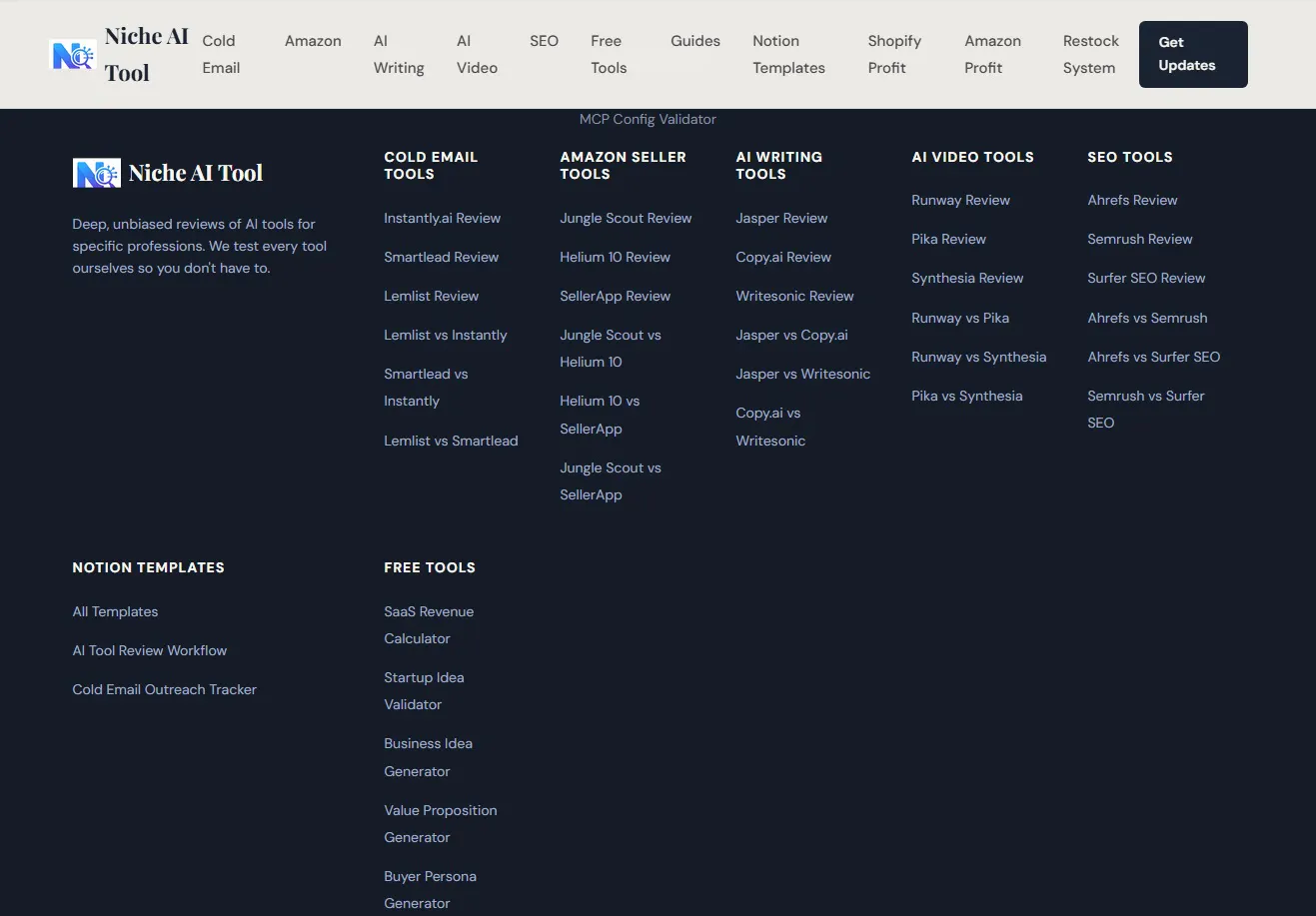1316x916 pixels.
Task: Open the AI Tool Review Workflow template
Action: click(x=150, y=650)
